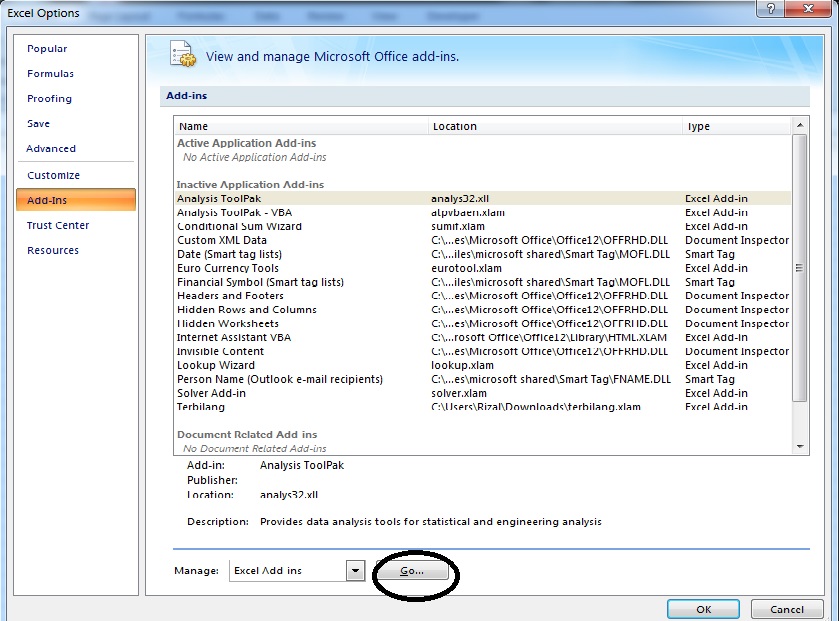Image resolution: width=839 pixels, height=621 pixels.
Task: Open the Resources category
Action: (x=53, y=250)
